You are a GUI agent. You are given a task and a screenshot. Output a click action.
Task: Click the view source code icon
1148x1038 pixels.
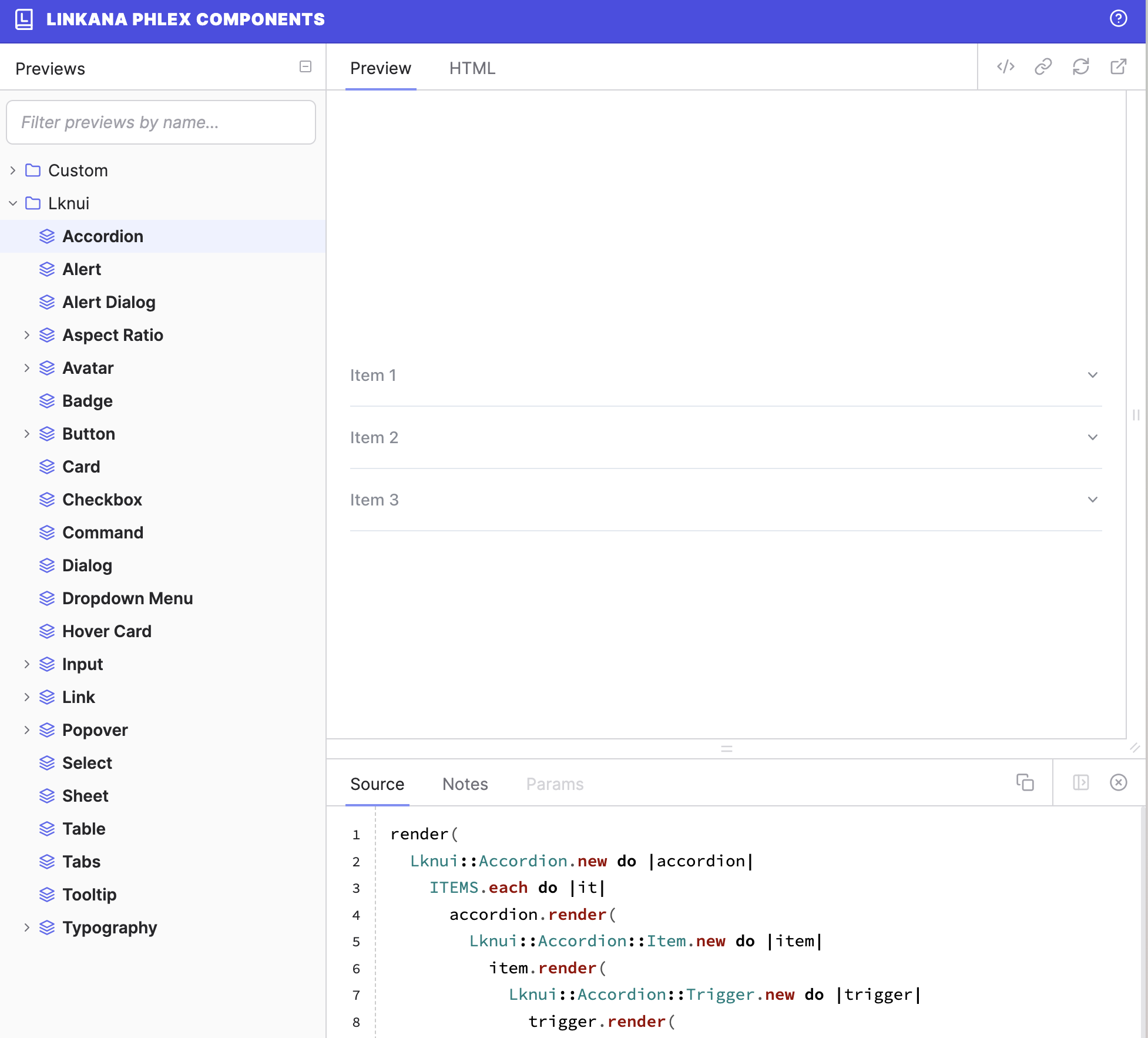[x=1006, y=66]
